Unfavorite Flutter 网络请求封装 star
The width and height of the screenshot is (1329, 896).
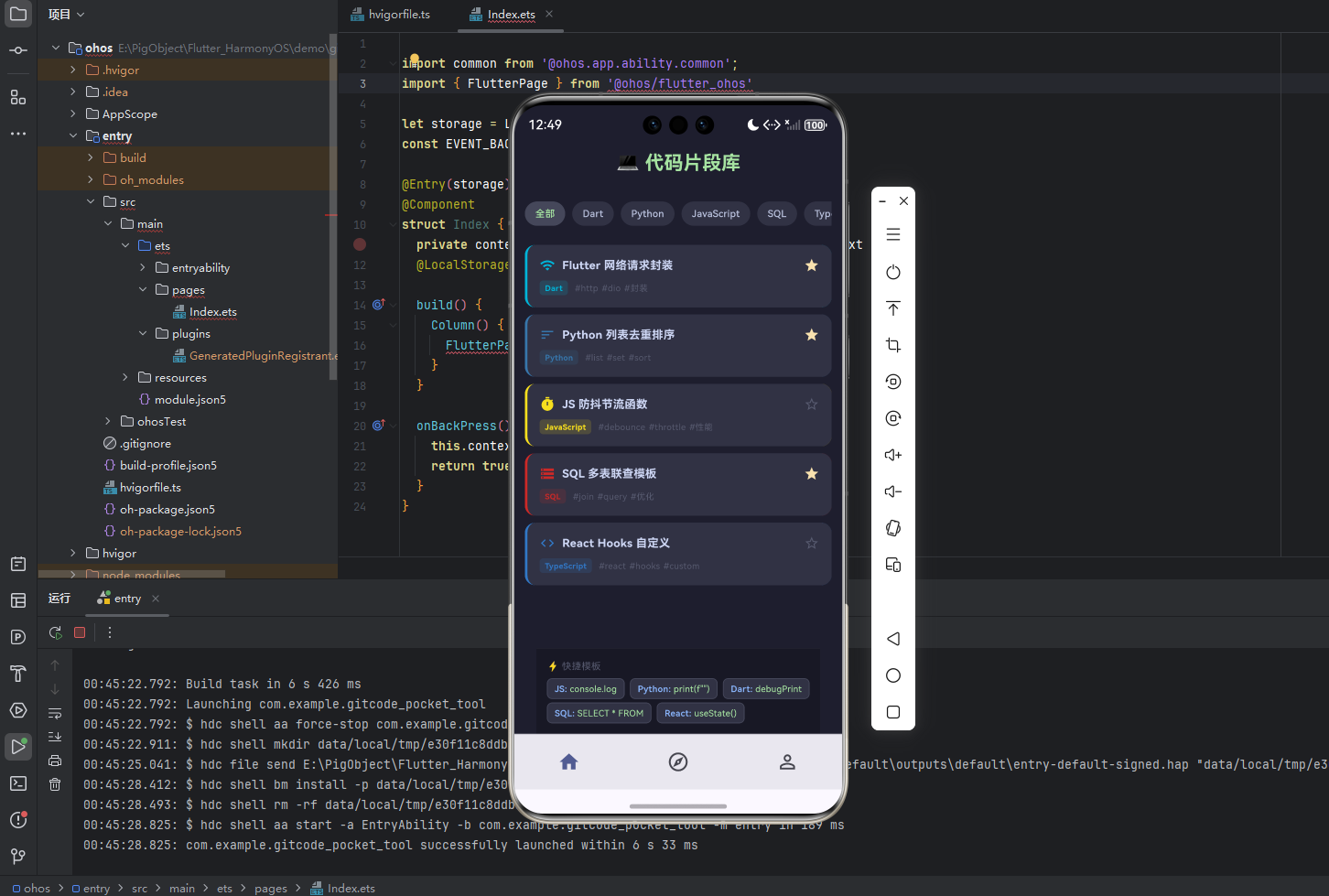coord(811,265)
